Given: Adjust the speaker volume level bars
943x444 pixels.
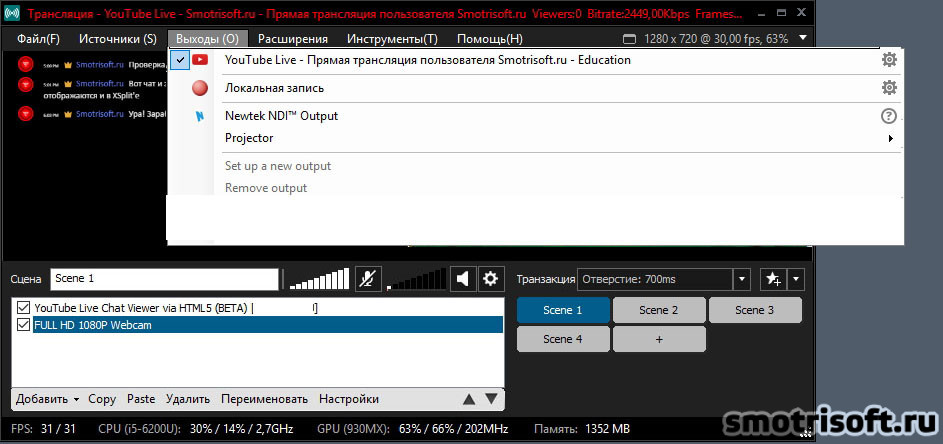Looking at the screenshot, I should tap(417, 279).
